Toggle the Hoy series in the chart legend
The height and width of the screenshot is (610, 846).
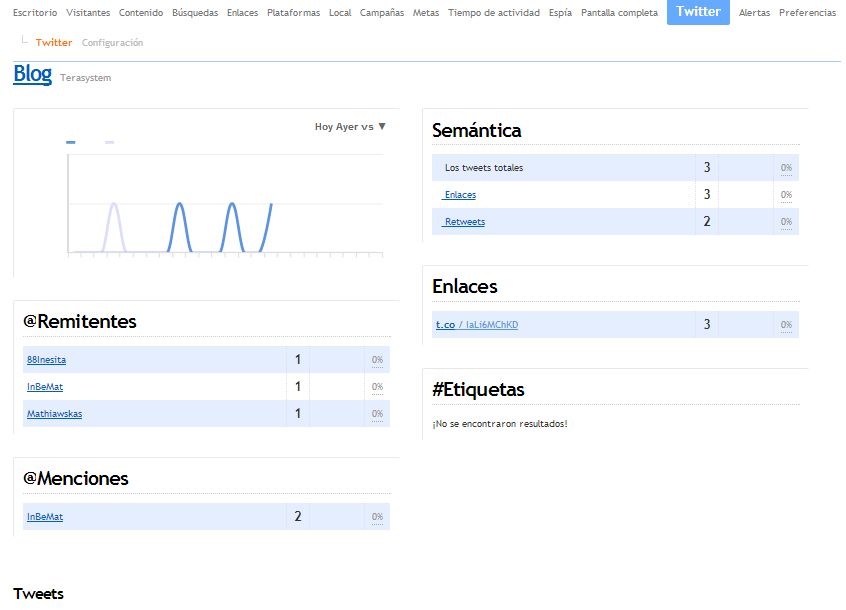click(x=70, y=142)
